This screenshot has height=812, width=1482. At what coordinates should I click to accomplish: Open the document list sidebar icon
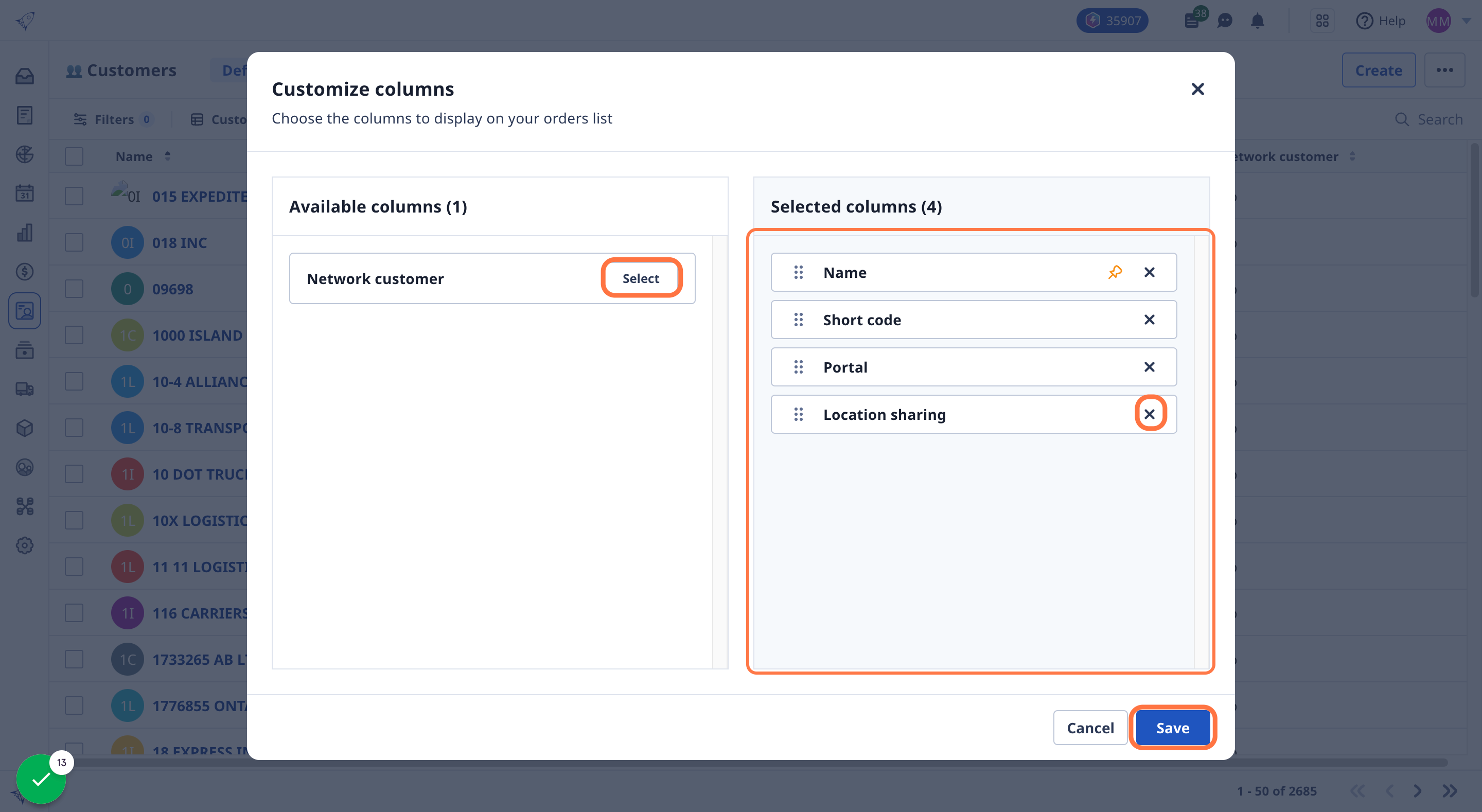[x=24, y=115]
